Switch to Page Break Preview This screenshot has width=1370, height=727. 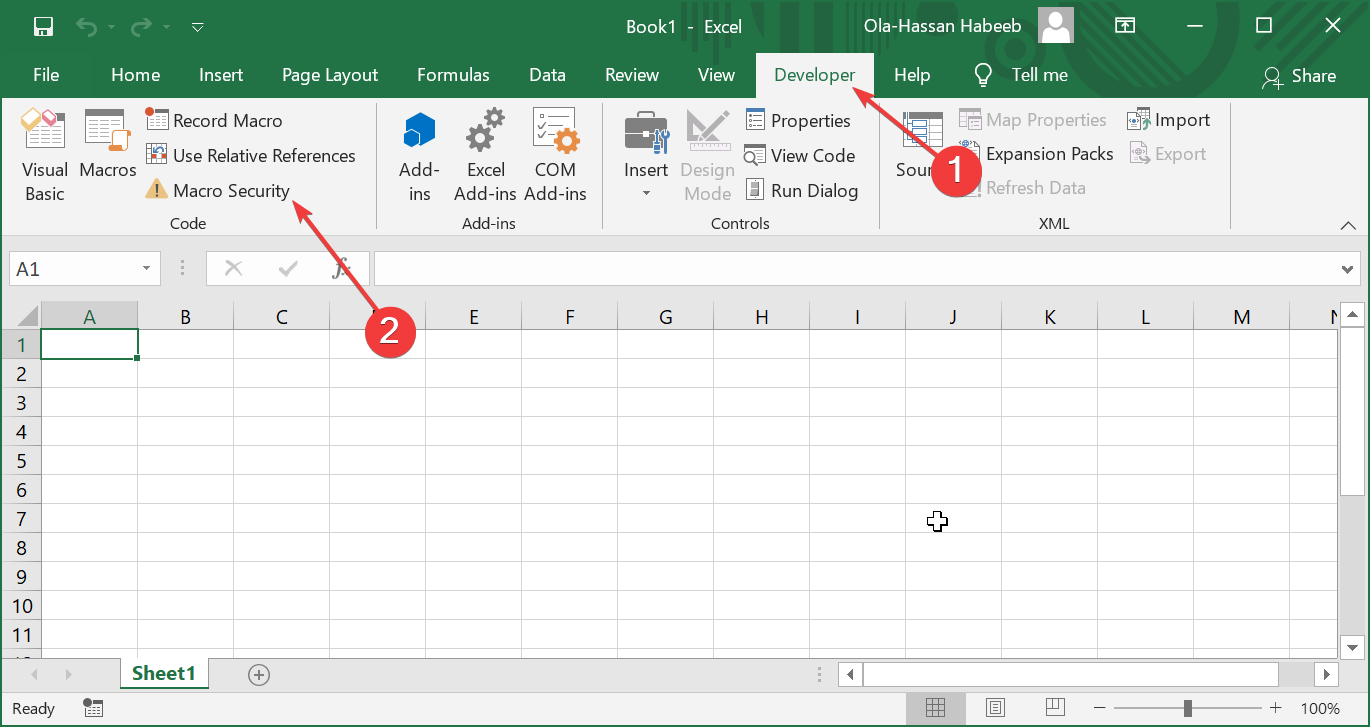pos(1054,708)
